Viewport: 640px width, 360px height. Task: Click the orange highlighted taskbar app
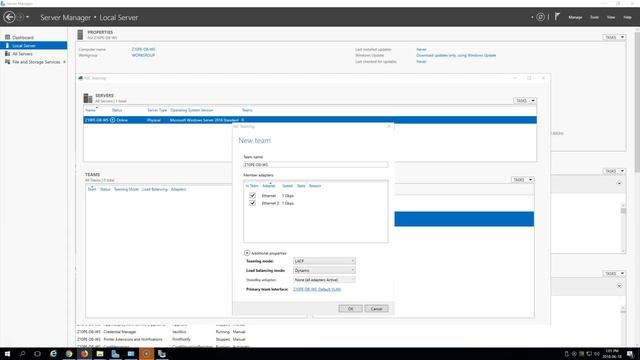[x=146, y=354]
